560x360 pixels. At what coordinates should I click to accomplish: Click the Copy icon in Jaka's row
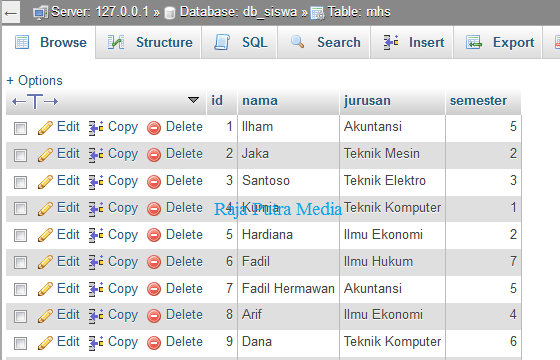pos(96,155)
